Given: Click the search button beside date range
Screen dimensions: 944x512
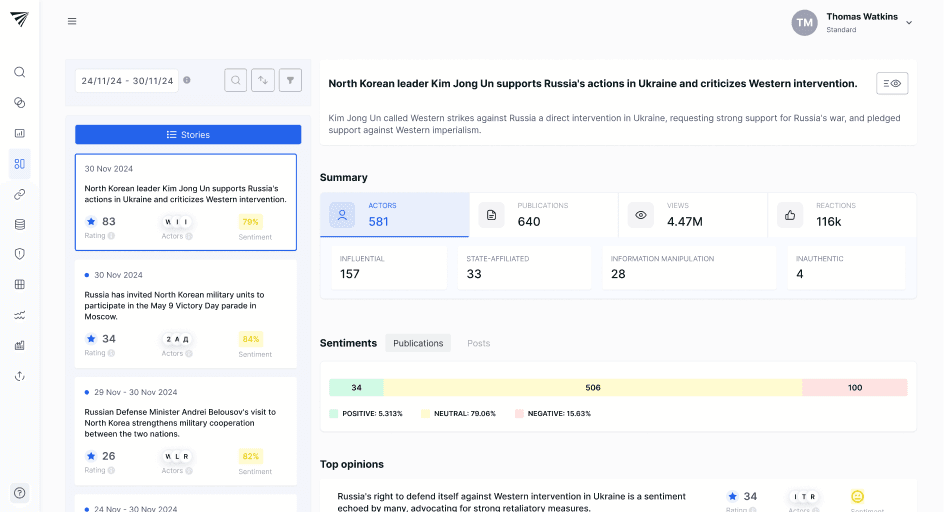Looking at the screenshot, I should click(235, 80).
